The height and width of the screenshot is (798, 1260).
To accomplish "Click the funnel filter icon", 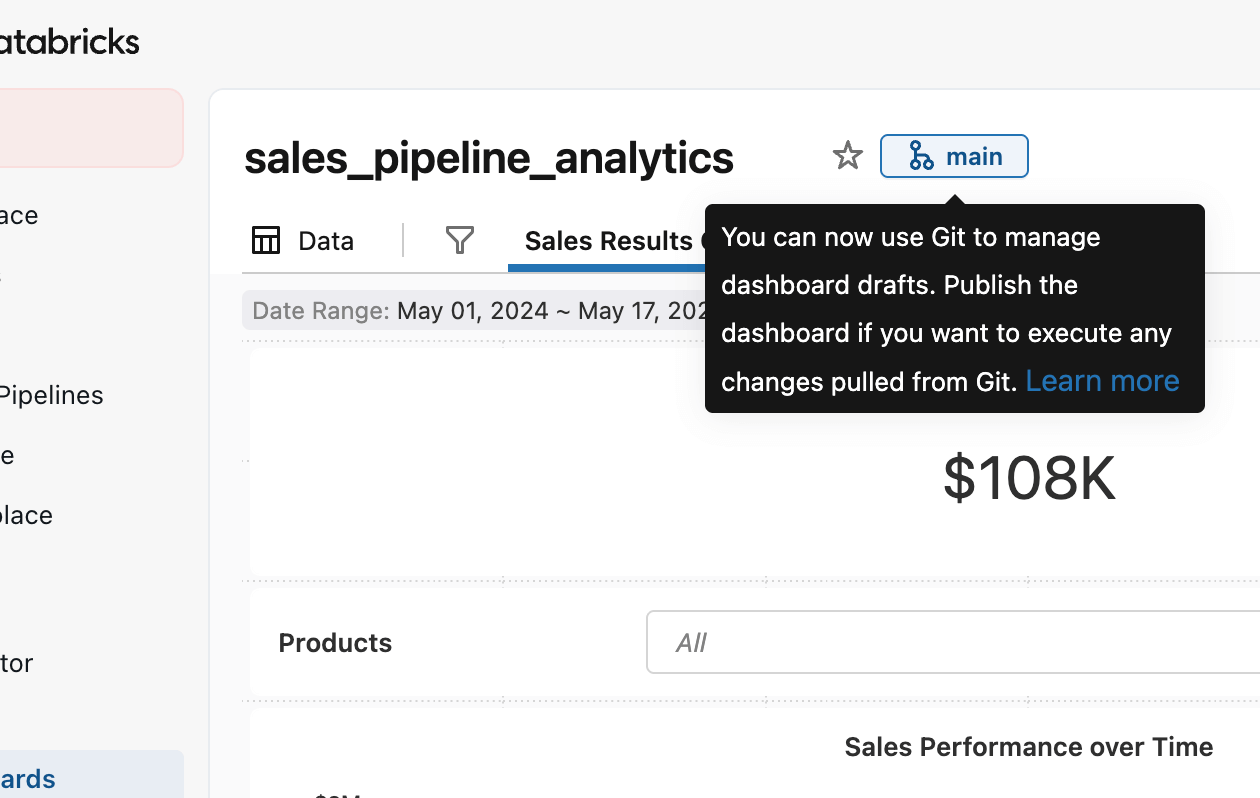I will point(459,240).
